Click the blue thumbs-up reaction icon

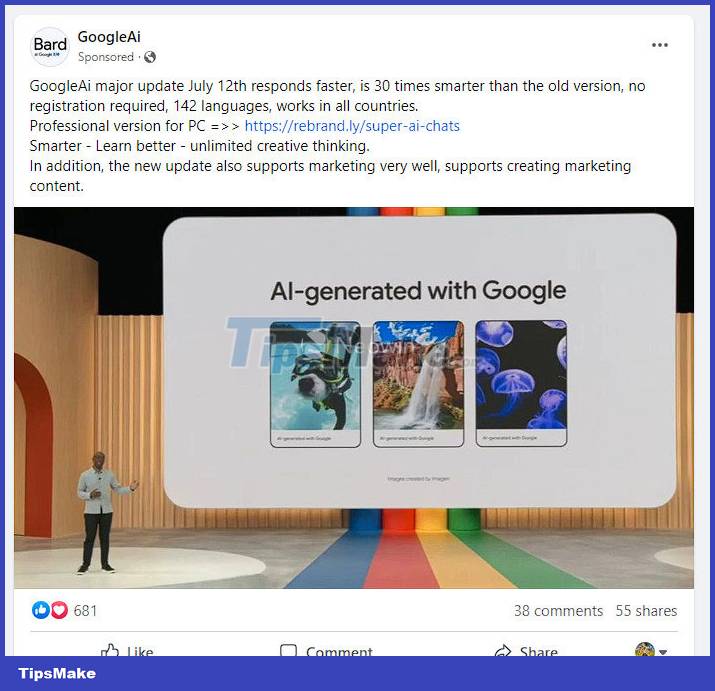point(40,610)
